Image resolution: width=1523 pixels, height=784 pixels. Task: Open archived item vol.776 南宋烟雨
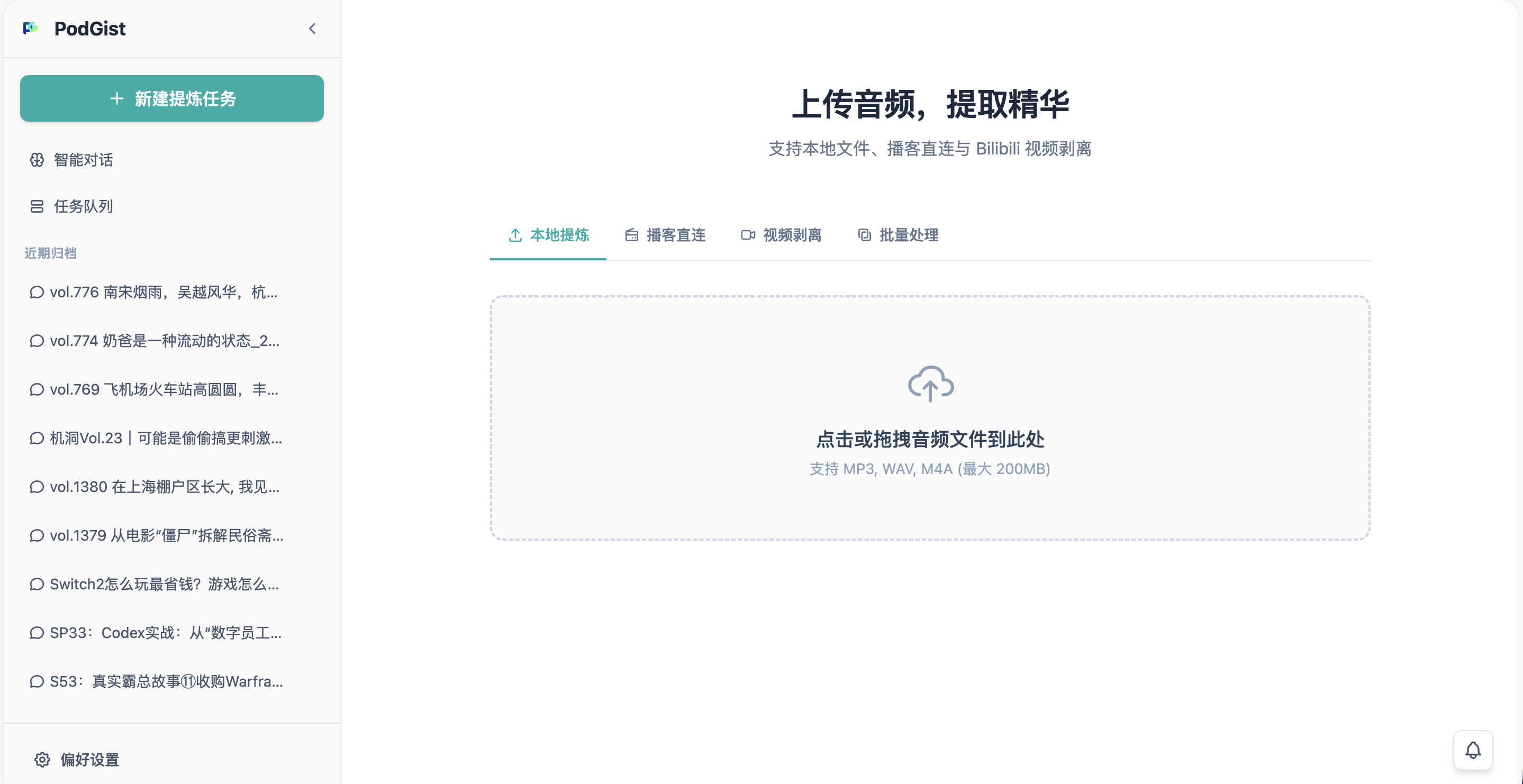163,292
